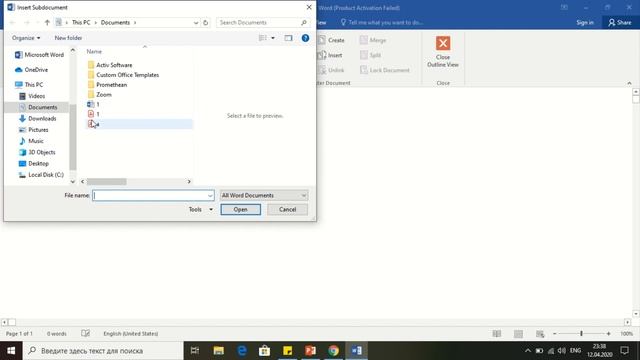Go up one folder level arrow
640x360 pixels.
click(x=47, y=22)
